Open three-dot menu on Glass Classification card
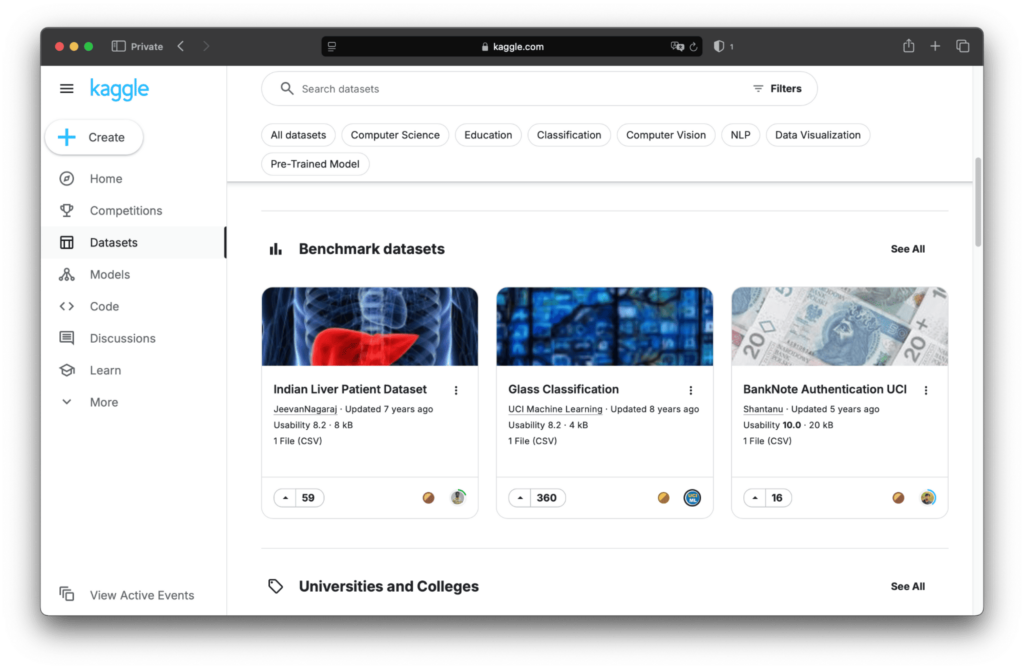 (x=690, y=390)
